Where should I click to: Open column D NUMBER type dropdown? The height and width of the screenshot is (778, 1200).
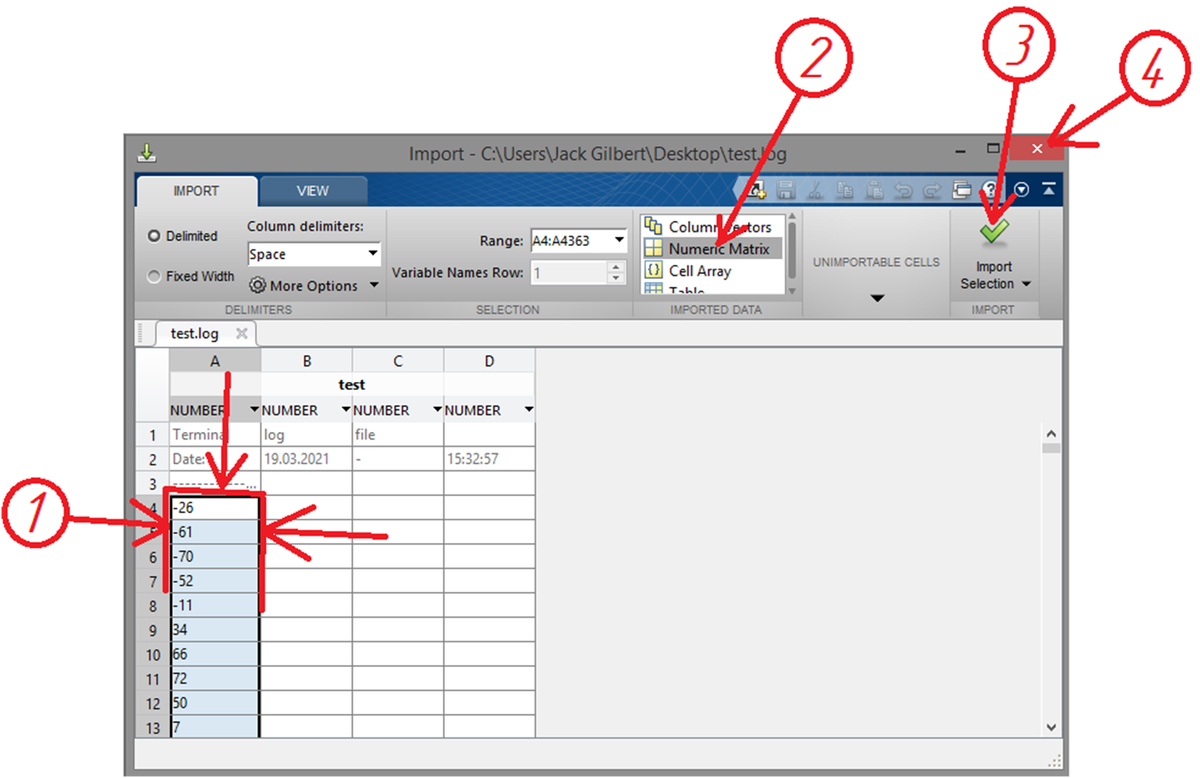coord(528,410)
